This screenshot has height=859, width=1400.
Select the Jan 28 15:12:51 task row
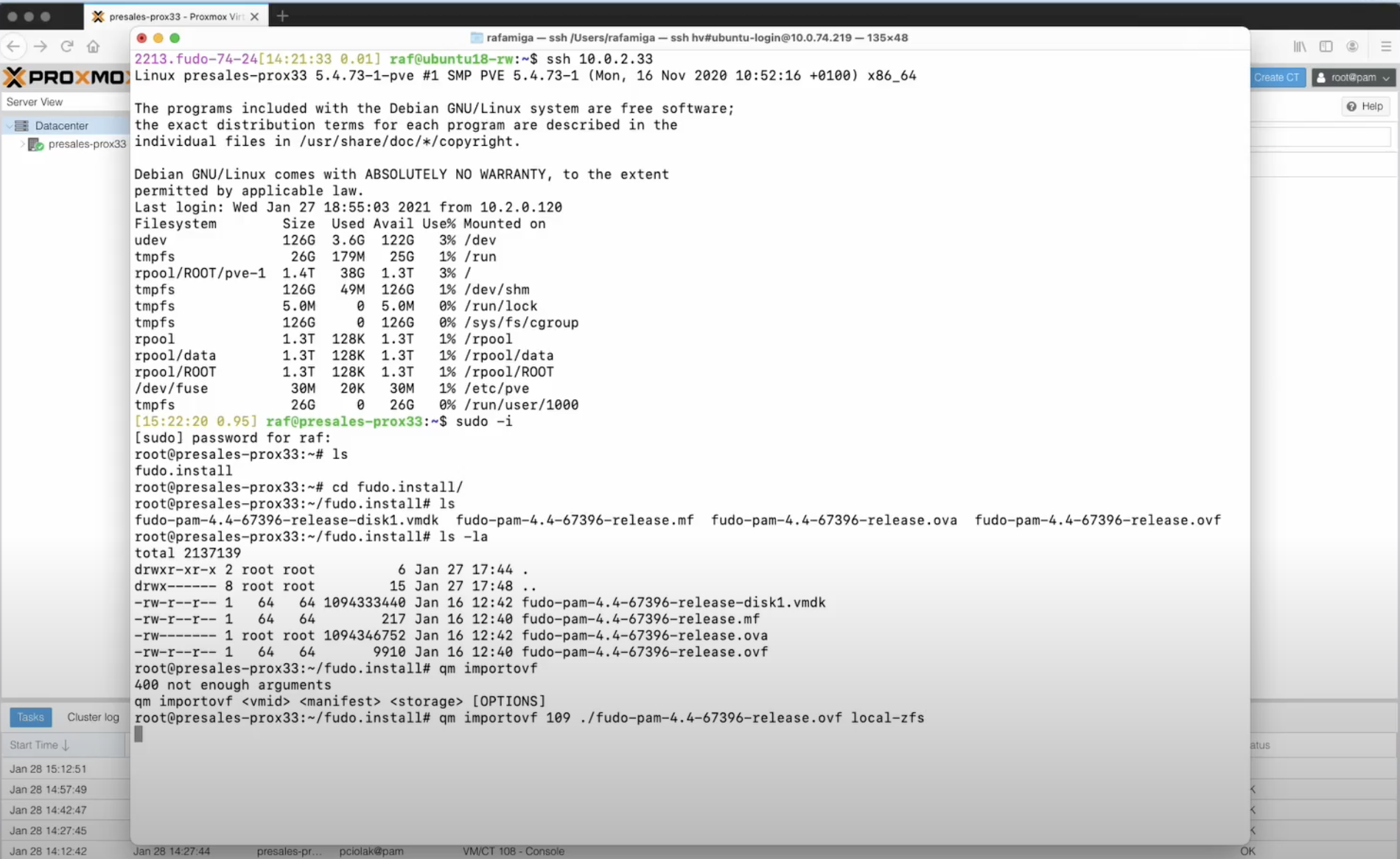[47, 768]
